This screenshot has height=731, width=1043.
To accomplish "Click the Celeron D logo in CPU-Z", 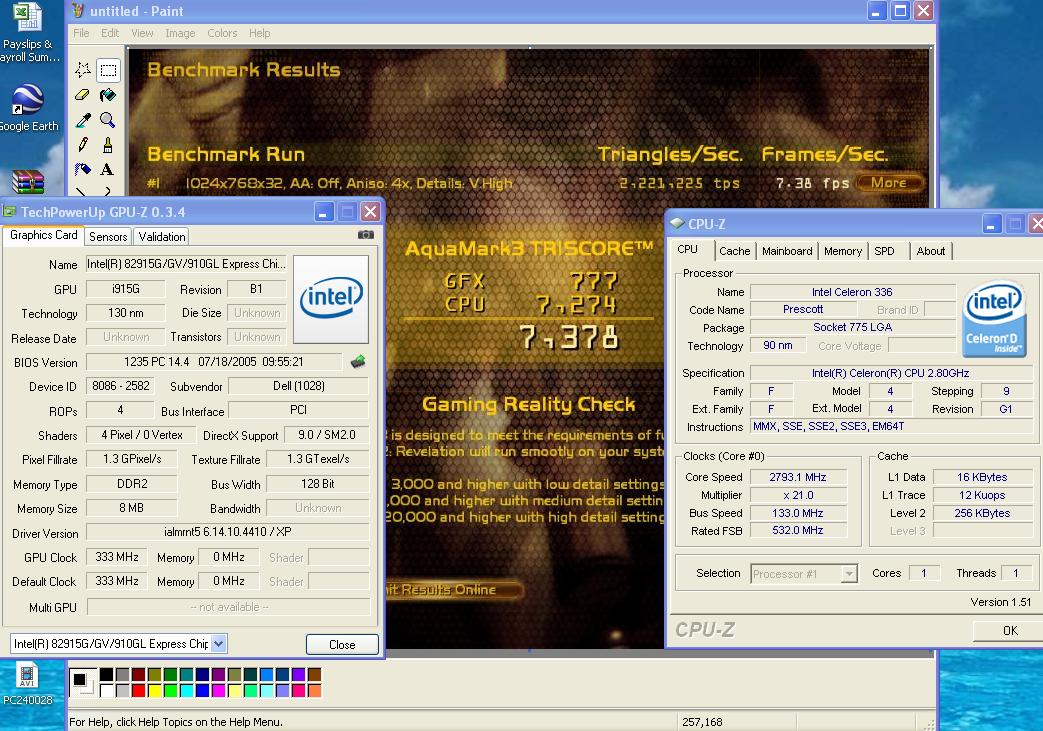I will 994,318.
